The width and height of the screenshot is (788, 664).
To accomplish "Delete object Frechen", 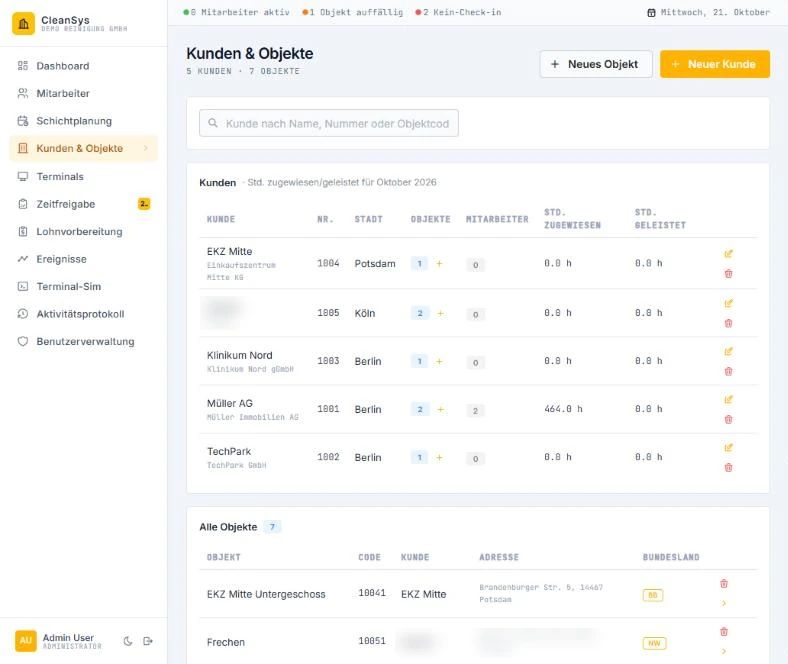I will pos(724,632).
